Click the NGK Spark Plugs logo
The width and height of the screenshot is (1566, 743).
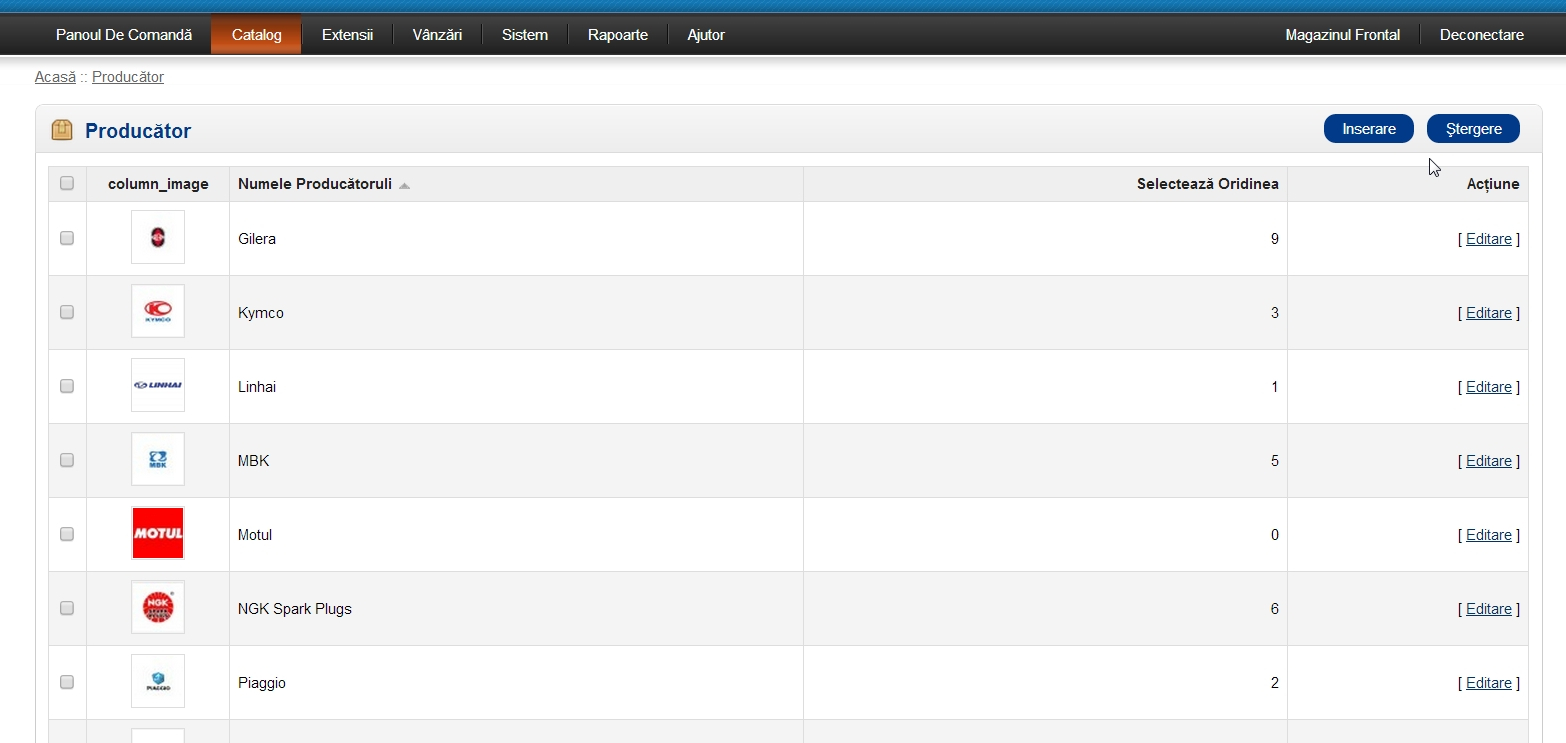click(x=158, y=608)
